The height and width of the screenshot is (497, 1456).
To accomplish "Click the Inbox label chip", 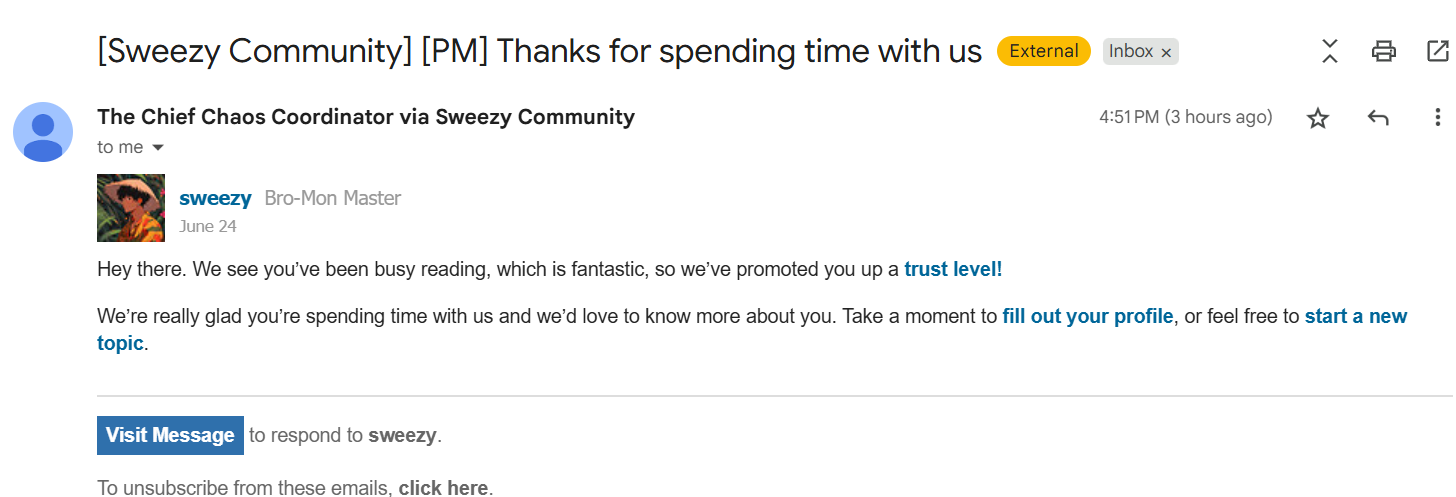I will (1131, 51).
